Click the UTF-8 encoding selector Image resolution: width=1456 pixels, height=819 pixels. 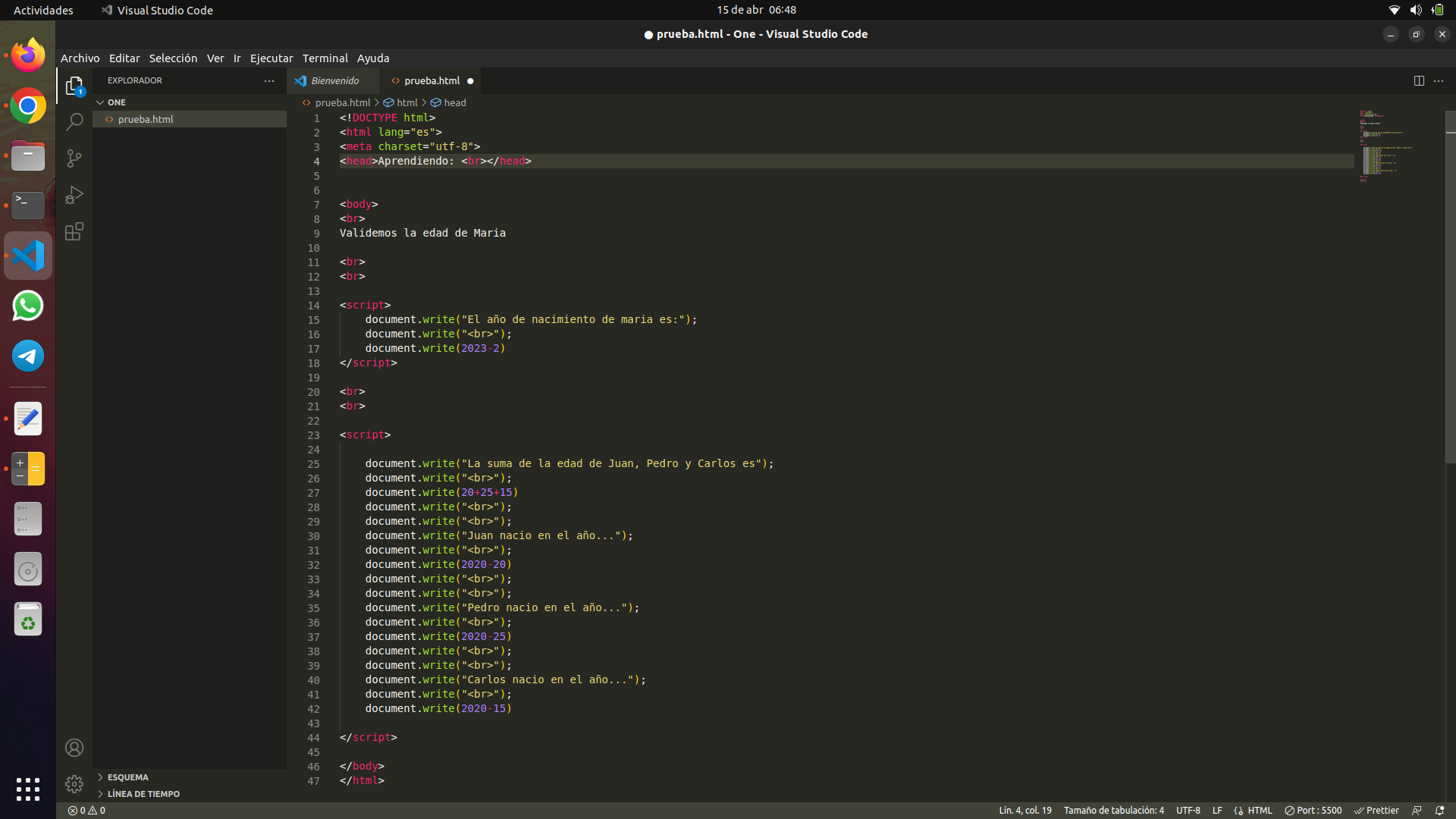tap(1188, 811)
